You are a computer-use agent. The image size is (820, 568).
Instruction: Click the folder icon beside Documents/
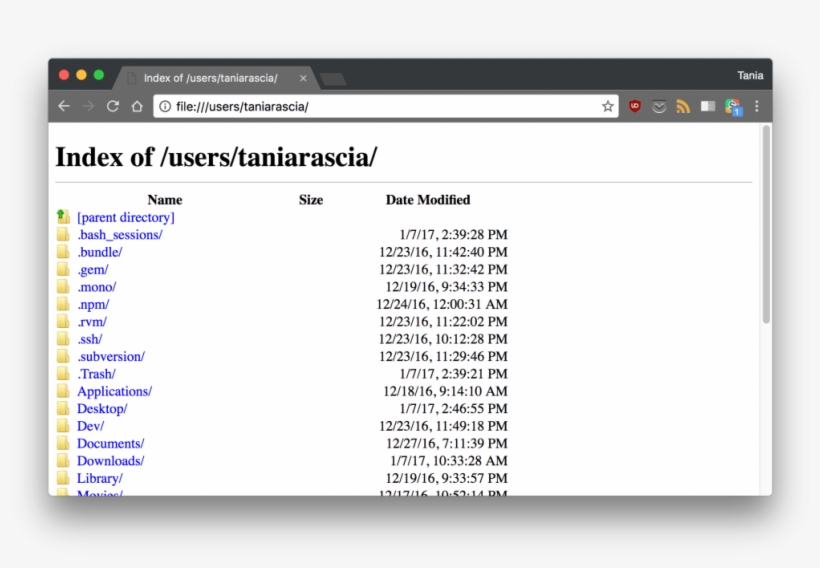63,442
